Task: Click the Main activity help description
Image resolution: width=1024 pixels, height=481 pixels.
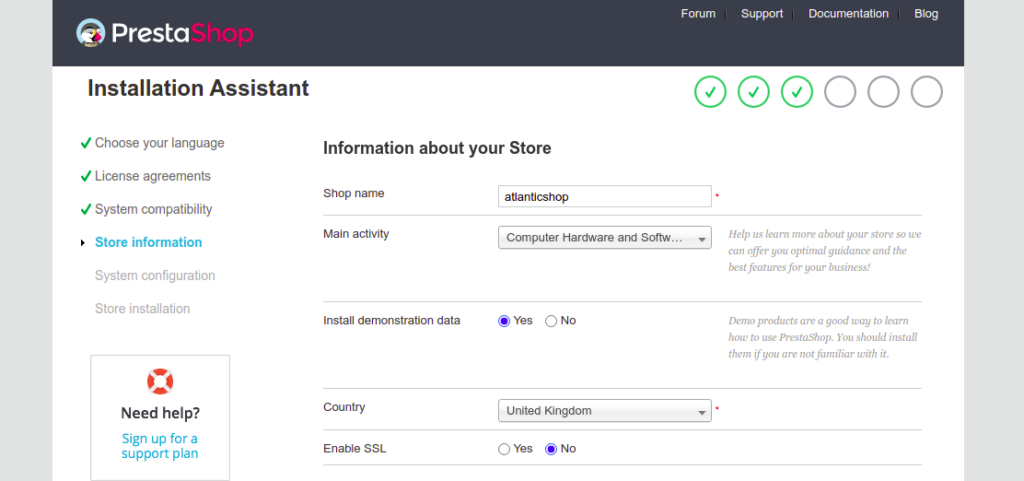Action: [x=825, y=251]
